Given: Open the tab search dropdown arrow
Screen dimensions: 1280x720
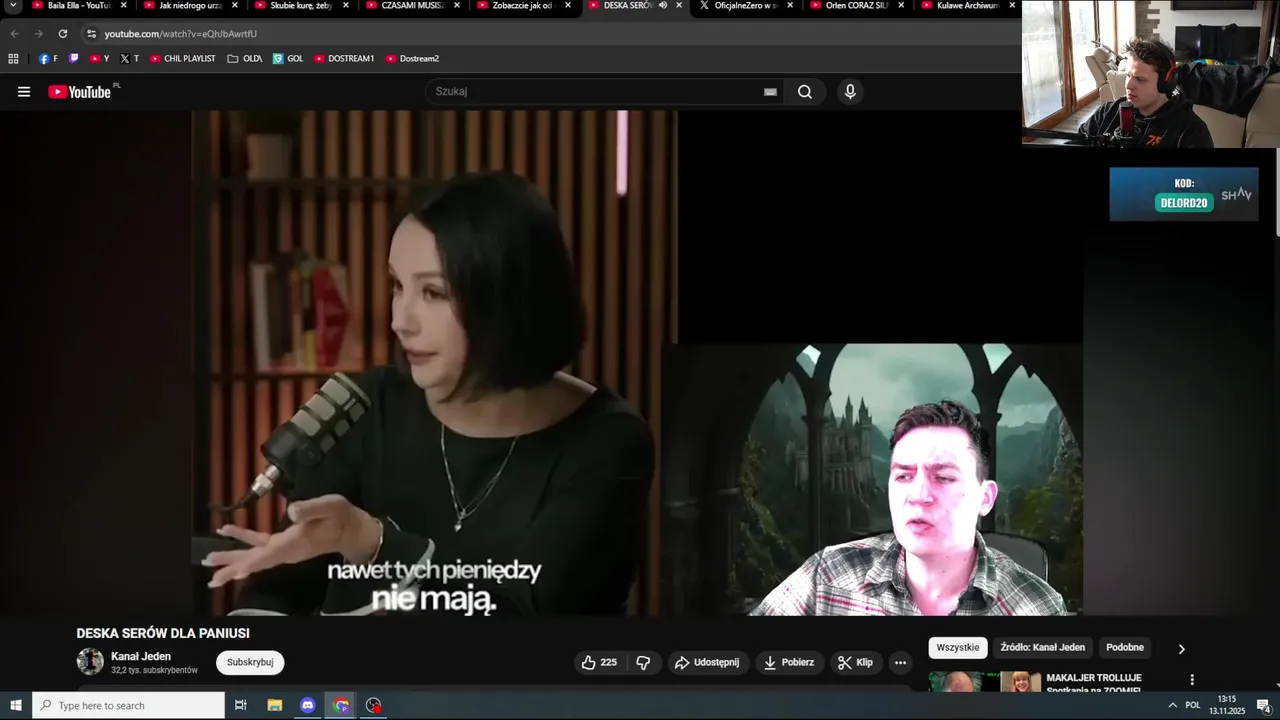Looking at the screenshot, I should [x=13, y=6].
